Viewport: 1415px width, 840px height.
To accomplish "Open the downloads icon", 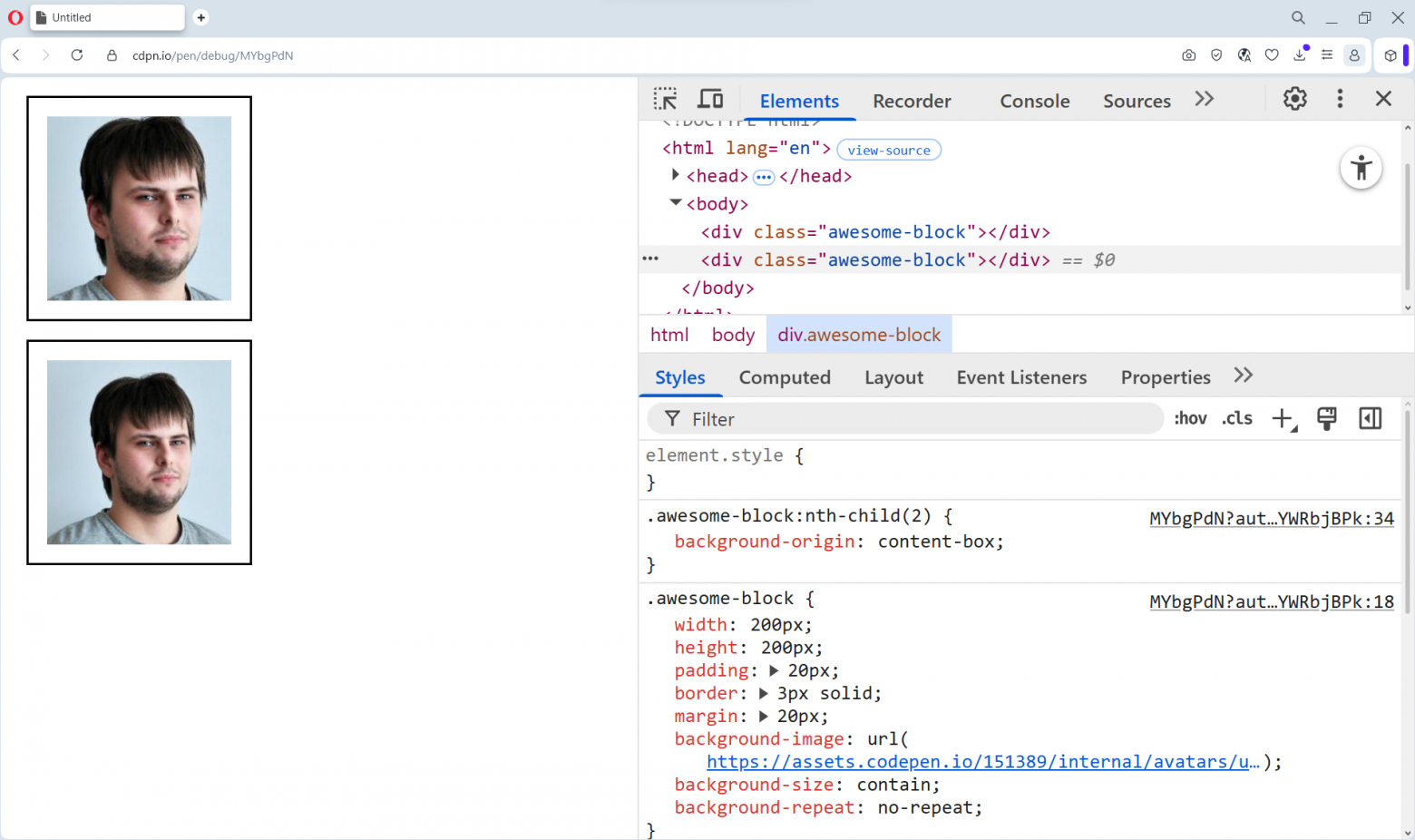I will [x=1300, y=54].
